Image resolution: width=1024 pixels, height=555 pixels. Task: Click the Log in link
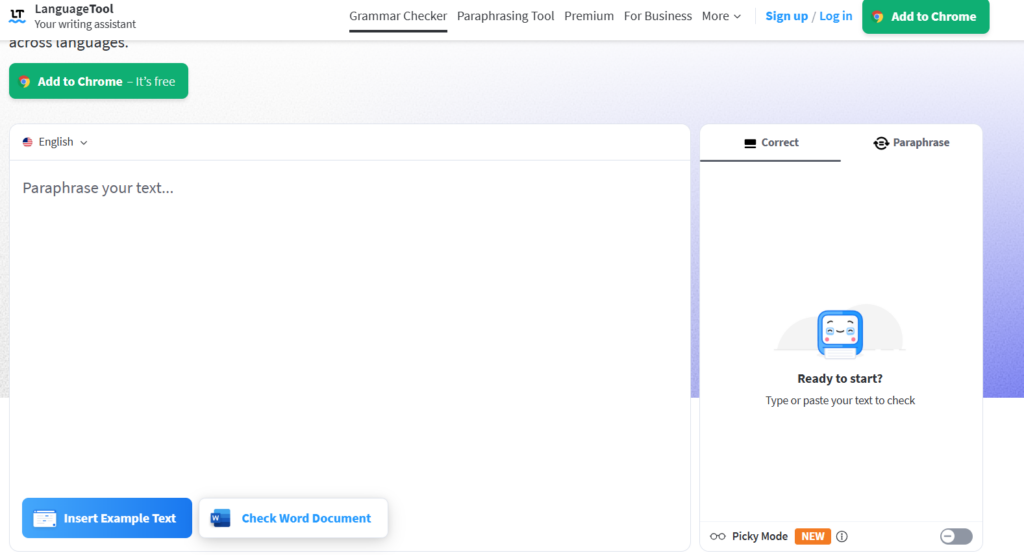click(835, 16)
